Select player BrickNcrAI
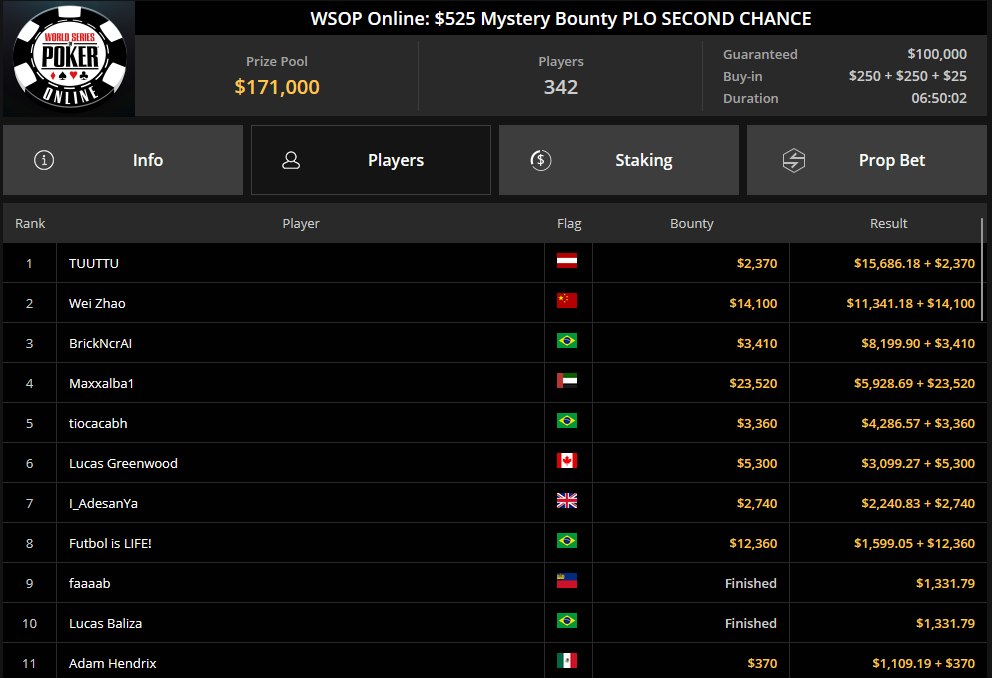This screenshot has height=678, width=992. (x=101, y=343)
